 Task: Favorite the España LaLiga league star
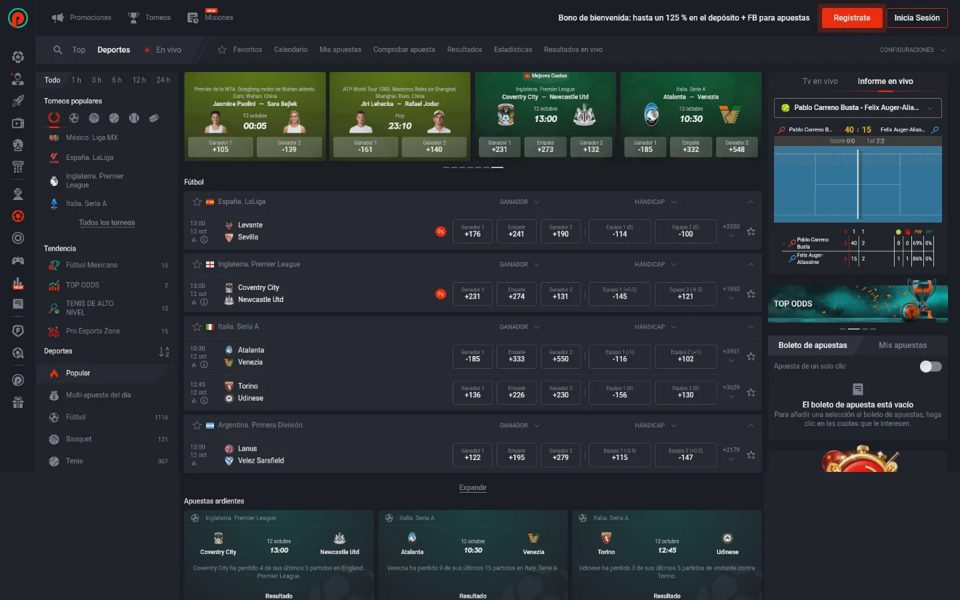click(x=197, y=201)
